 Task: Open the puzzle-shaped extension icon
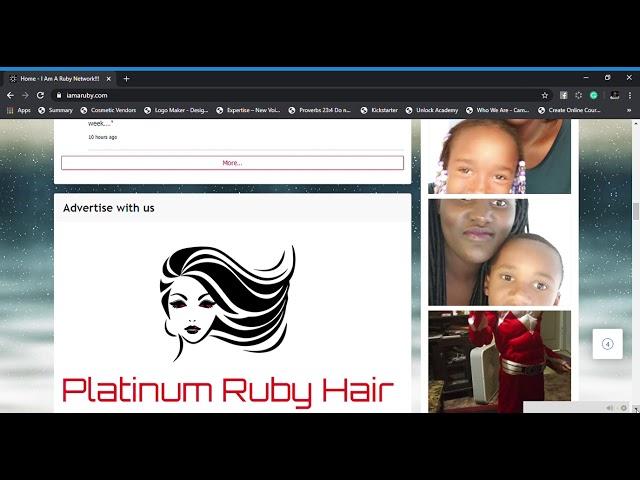point(578,95)
